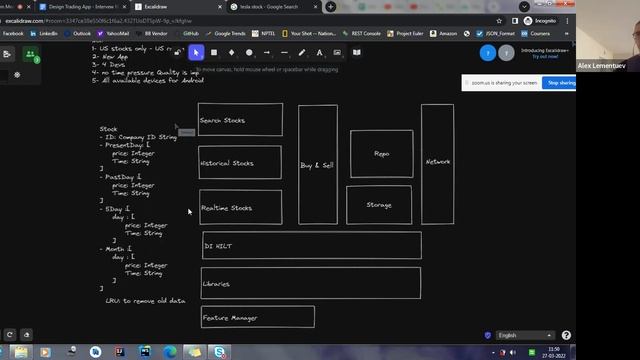Open the Coursera bookmark
Viewport: 640px width, 360px height.
(x=536, y=33)
